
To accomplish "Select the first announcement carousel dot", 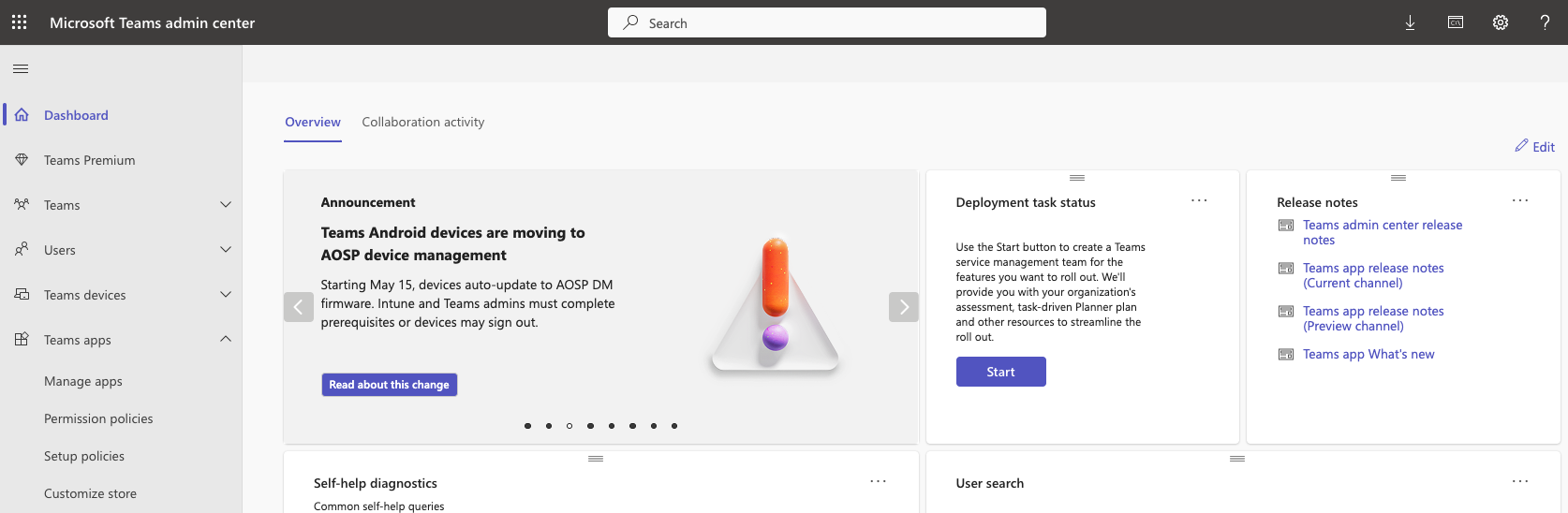I will tap(528, 426).
